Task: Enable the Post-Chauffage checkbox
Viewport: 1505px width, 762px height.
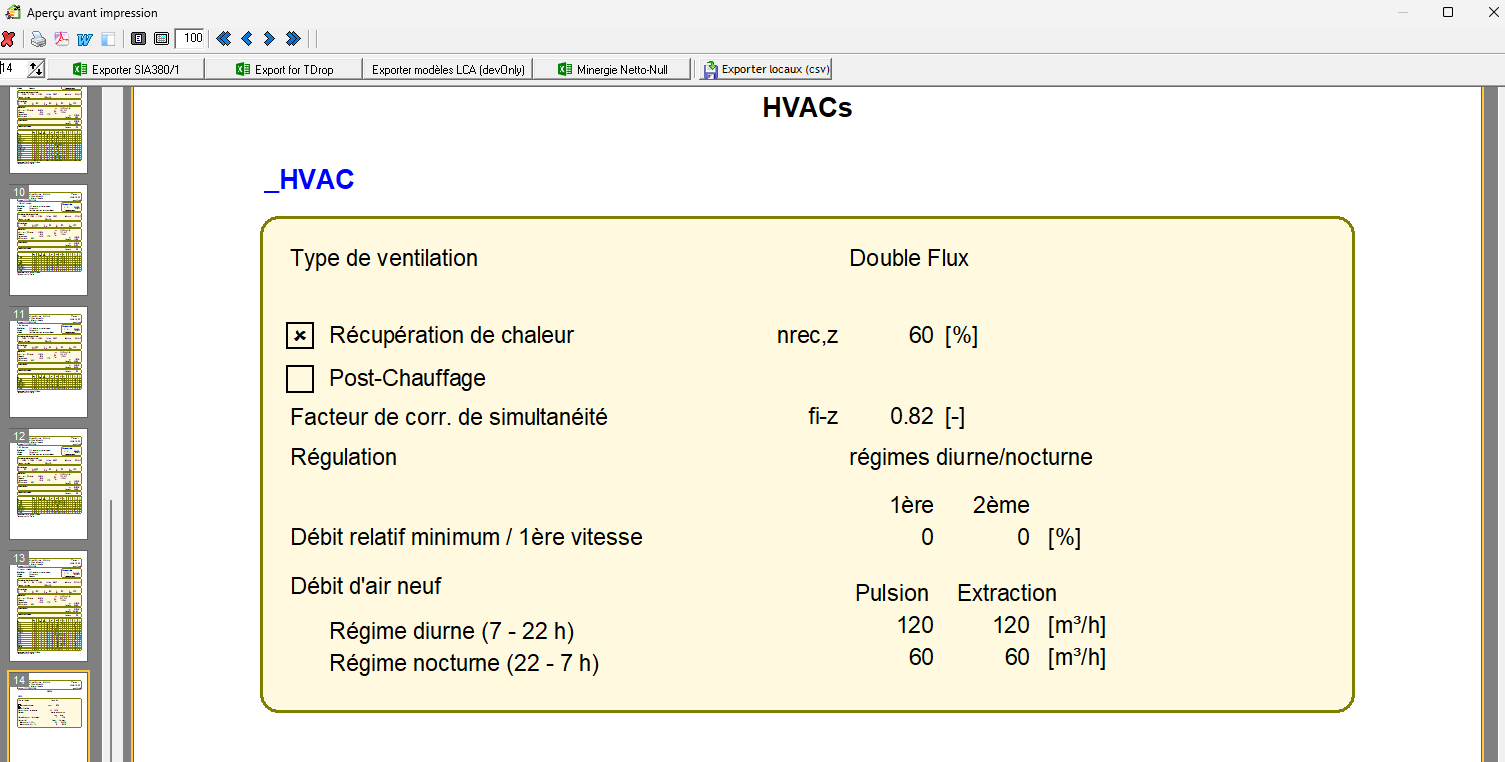Action: click(300, 379)
